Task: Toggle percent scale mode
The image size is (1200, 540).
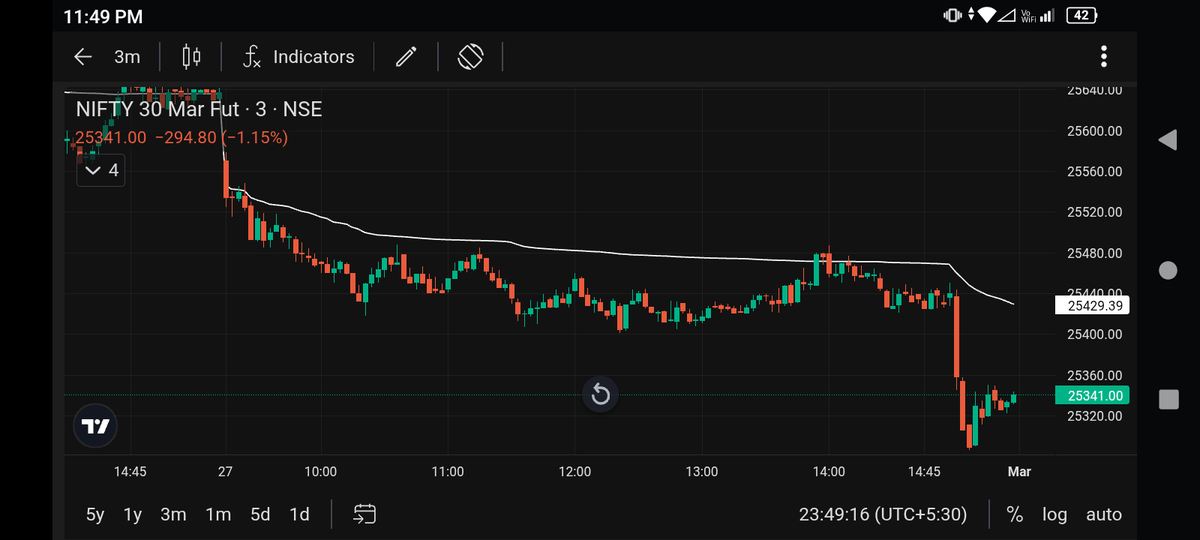Action: (x=1015, y=515)
